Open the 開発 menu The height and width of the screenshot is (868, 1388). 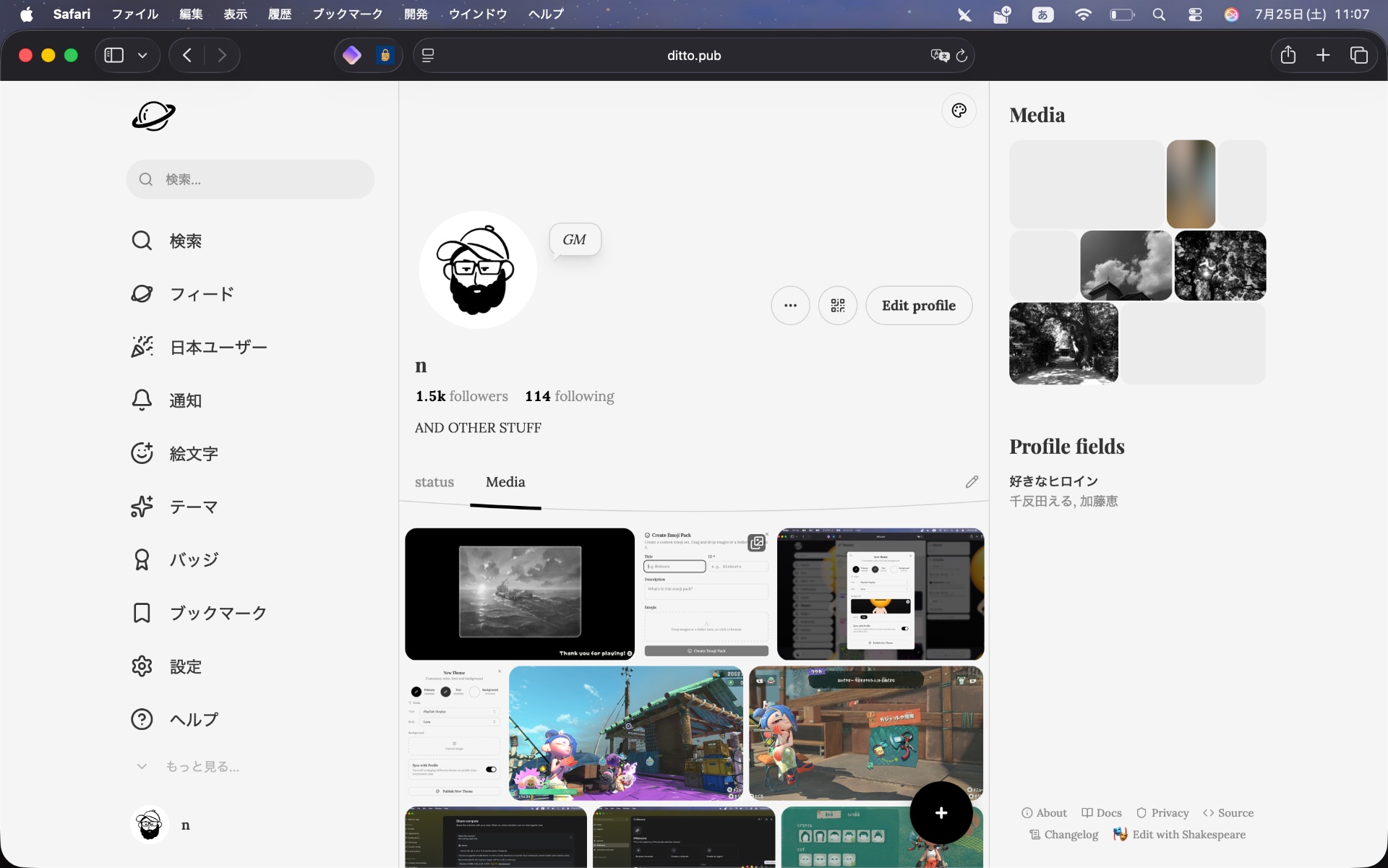tap(416, 14)
